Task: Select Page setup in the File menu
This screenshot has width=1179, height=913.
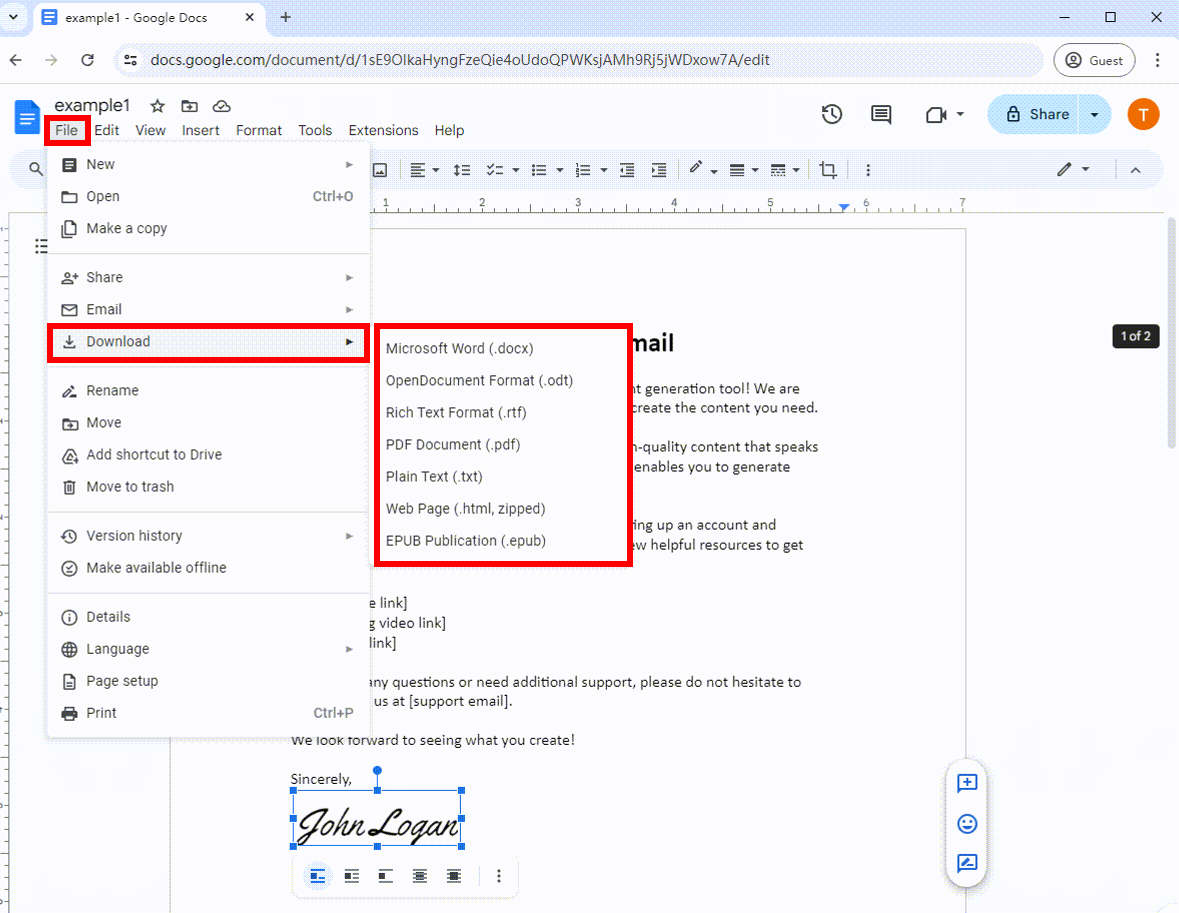Action: point(208,681)
